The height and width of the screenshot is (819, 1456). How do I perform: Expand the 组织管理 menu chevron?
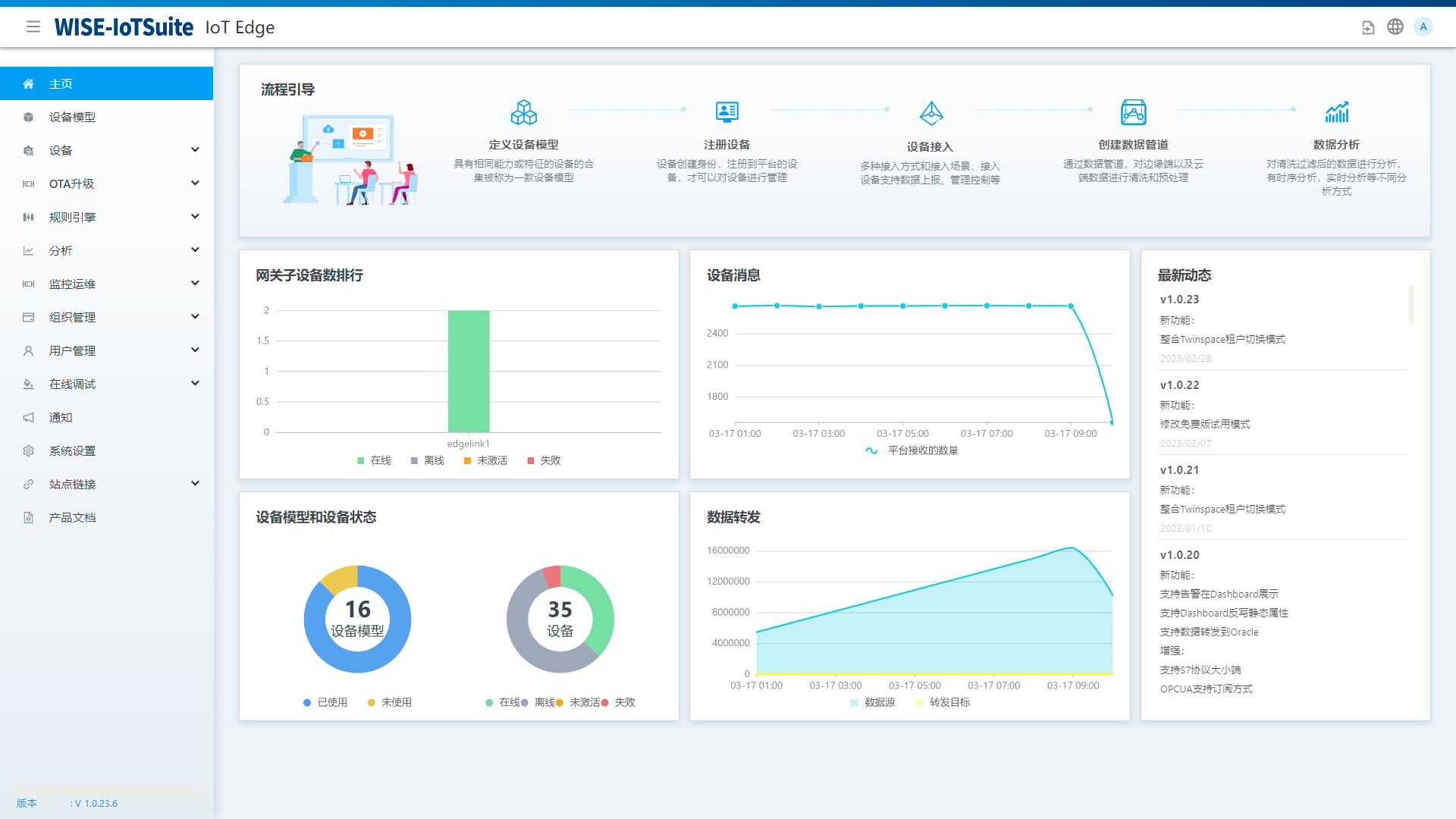click(195, 316)
